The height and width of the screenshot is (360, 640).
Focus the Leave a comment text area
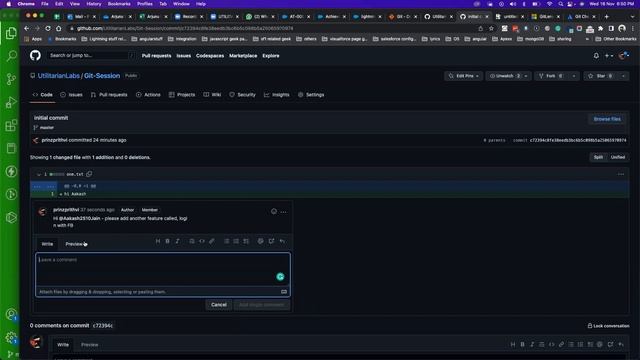[x=163, y=269]
